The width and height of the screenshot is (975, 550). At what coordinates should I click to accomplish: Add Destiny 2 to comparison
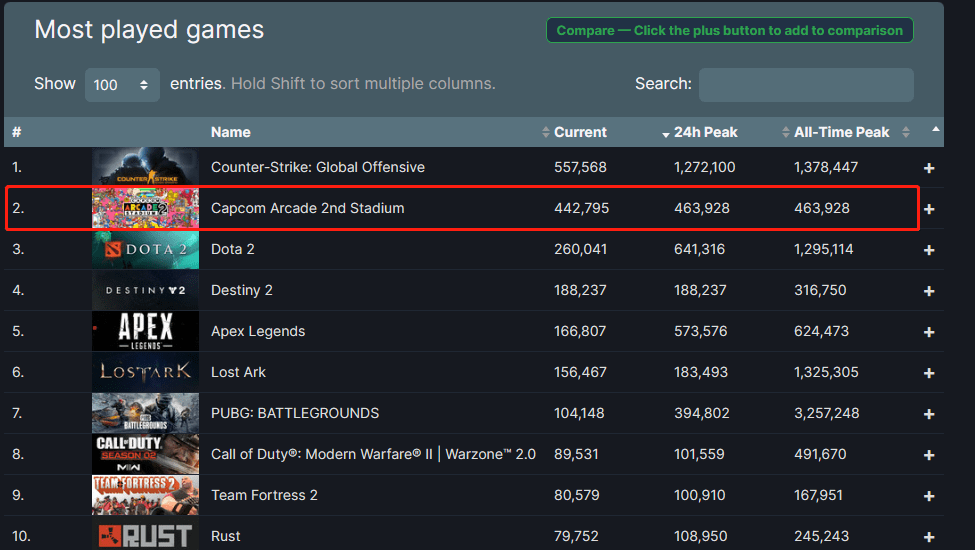pos(929,291)
